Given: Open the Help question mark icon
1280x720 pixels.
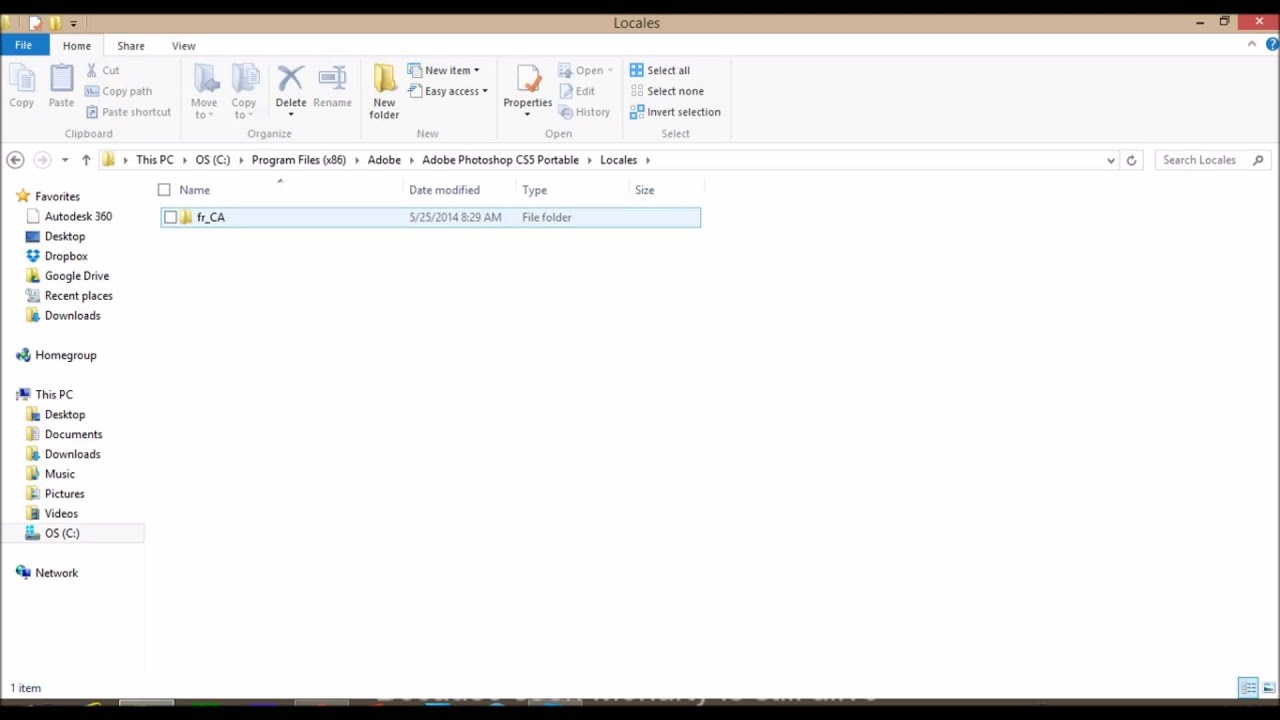Looking at the screenshot, I should click(x=1272, y=44).
